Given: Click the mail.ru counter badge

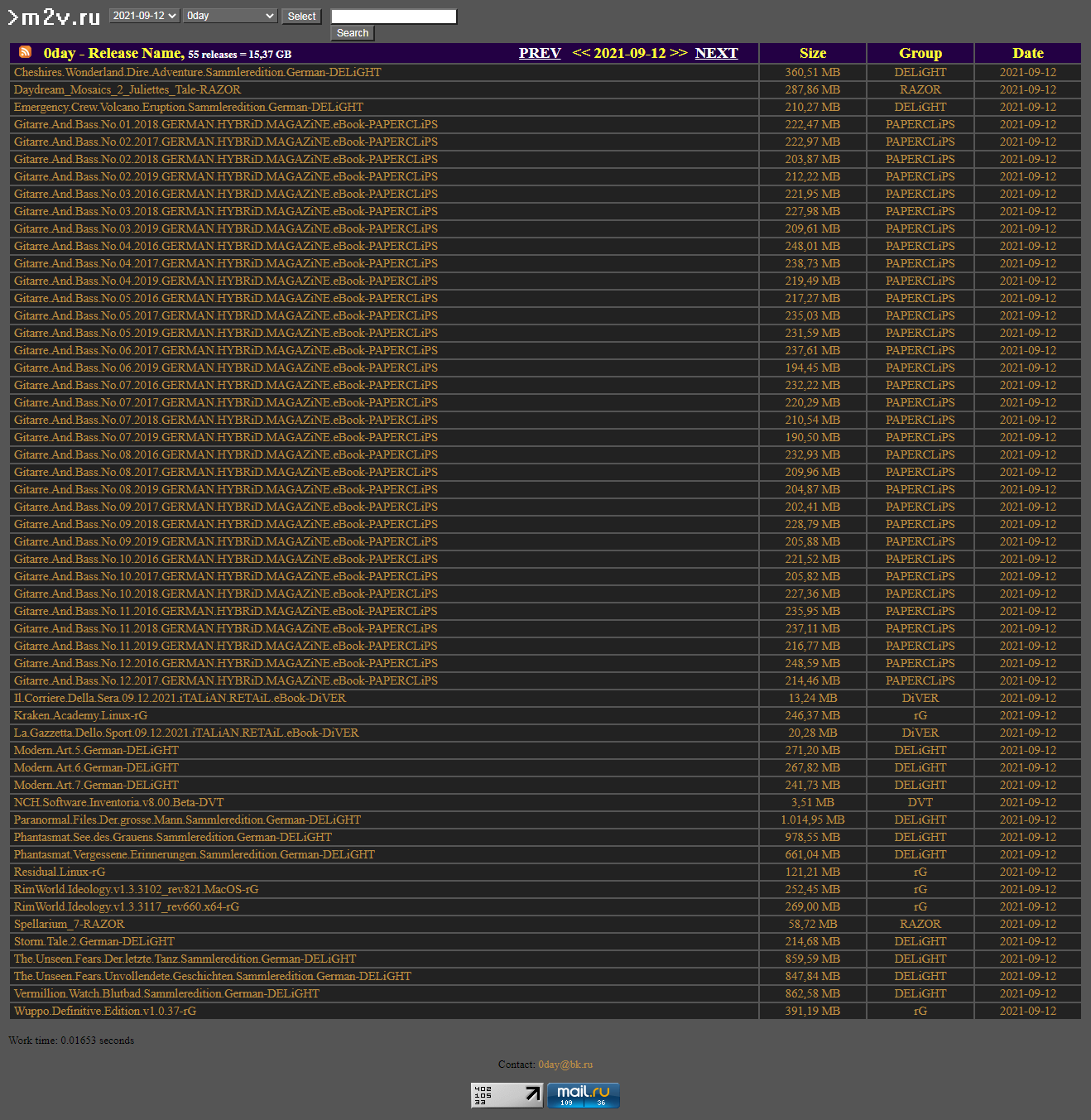Looking at the screenshot, I should tap(584, 1095).
